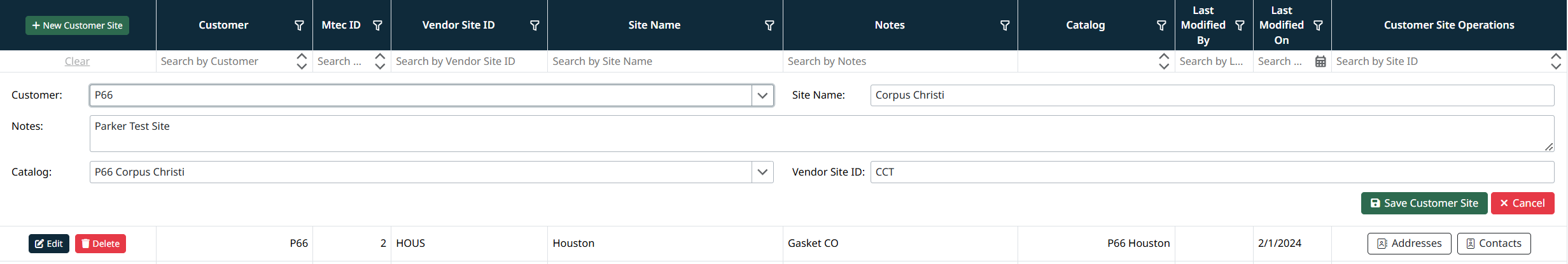Click the Notes column filter icon
The height and width of the screenshot is (264, 1568).
point(1005,25)
